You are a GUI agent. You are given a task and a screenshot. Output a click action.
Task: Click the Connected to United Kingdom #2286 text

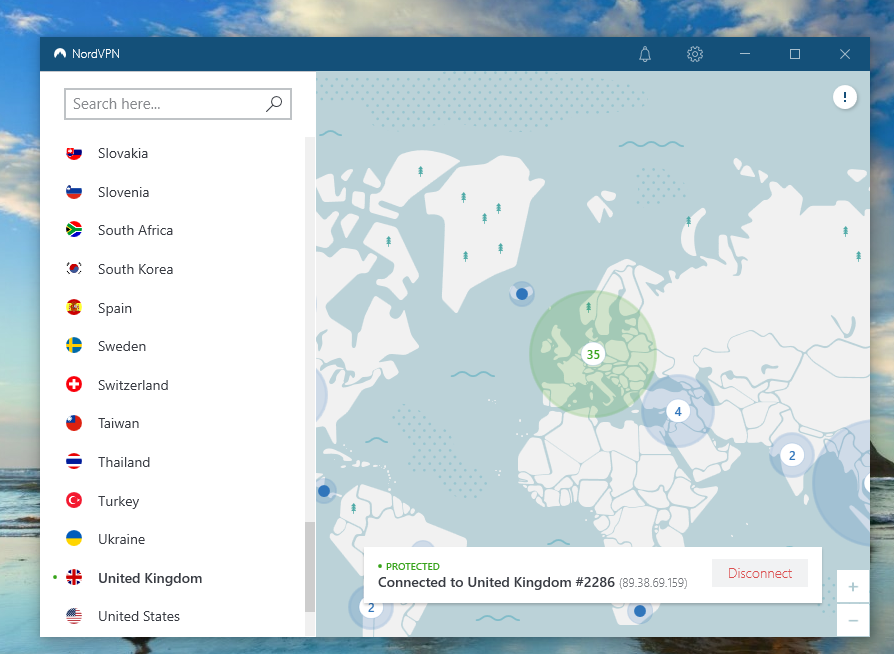[x=496, y=582]
